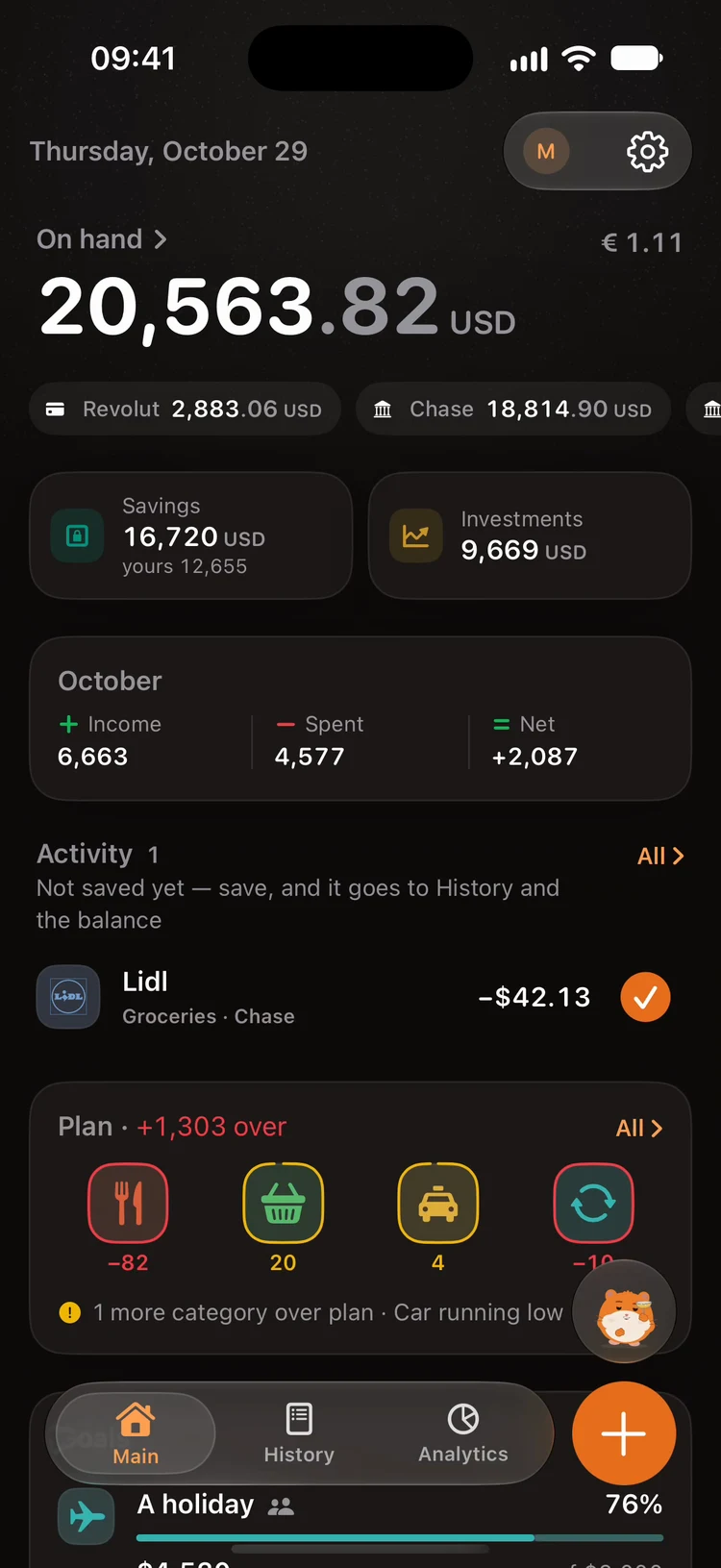Image resolution: width=721 pixels, height=1568 pixels.
Task: Open the Savings card
Action: [191, 535]
